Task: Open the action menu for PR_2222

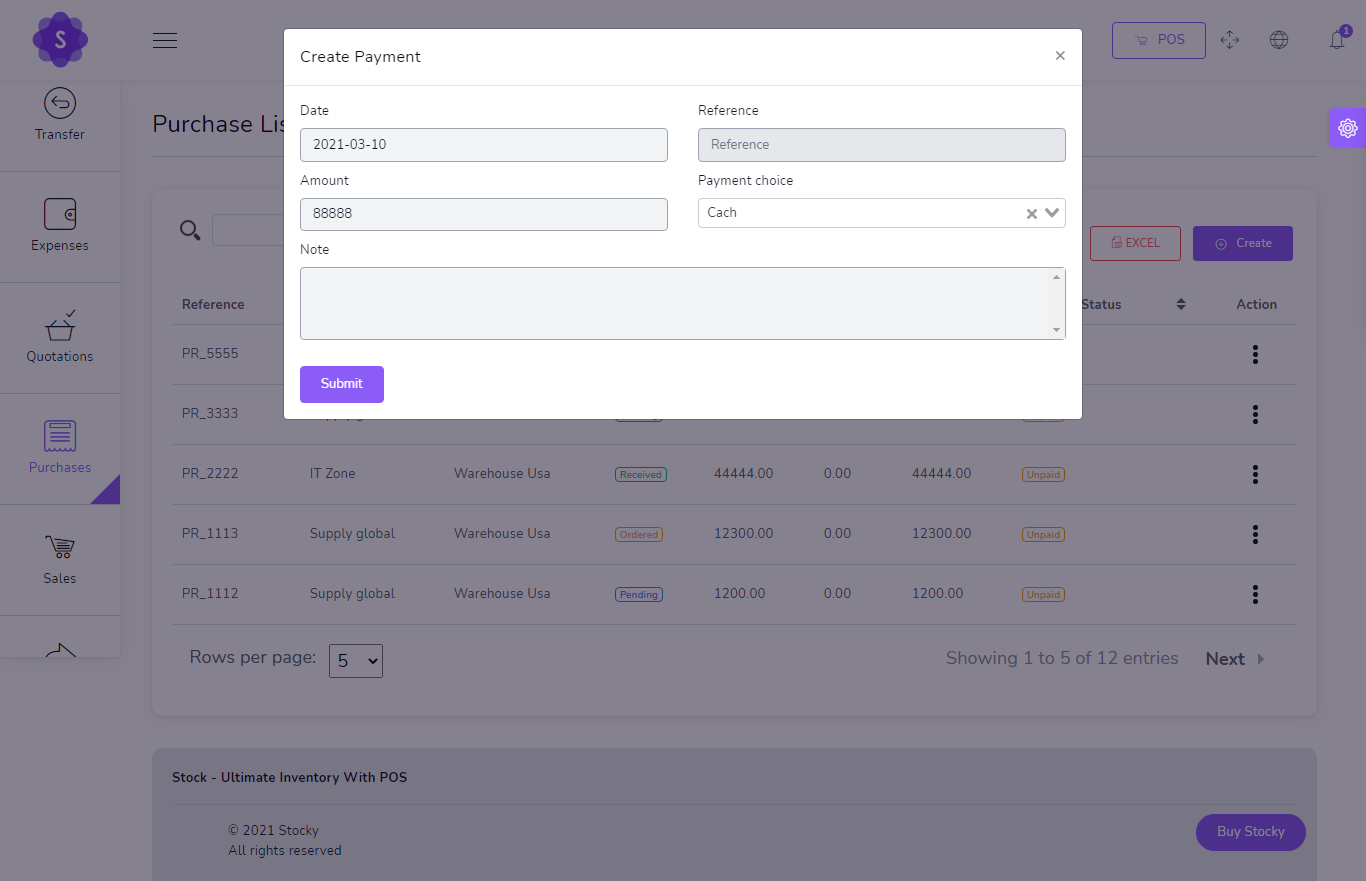Action: [x=1255, y=474]
